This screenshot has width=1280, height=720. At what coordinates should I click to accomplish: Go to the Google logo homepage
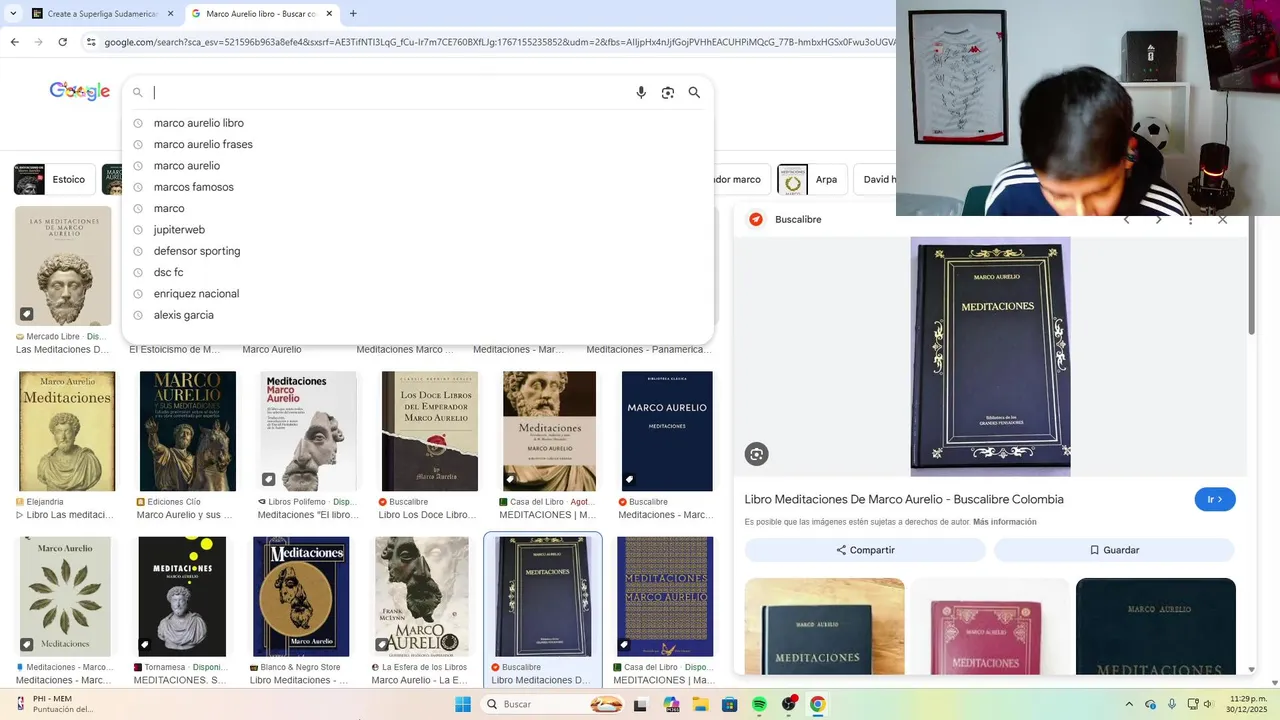coord(80,91)
